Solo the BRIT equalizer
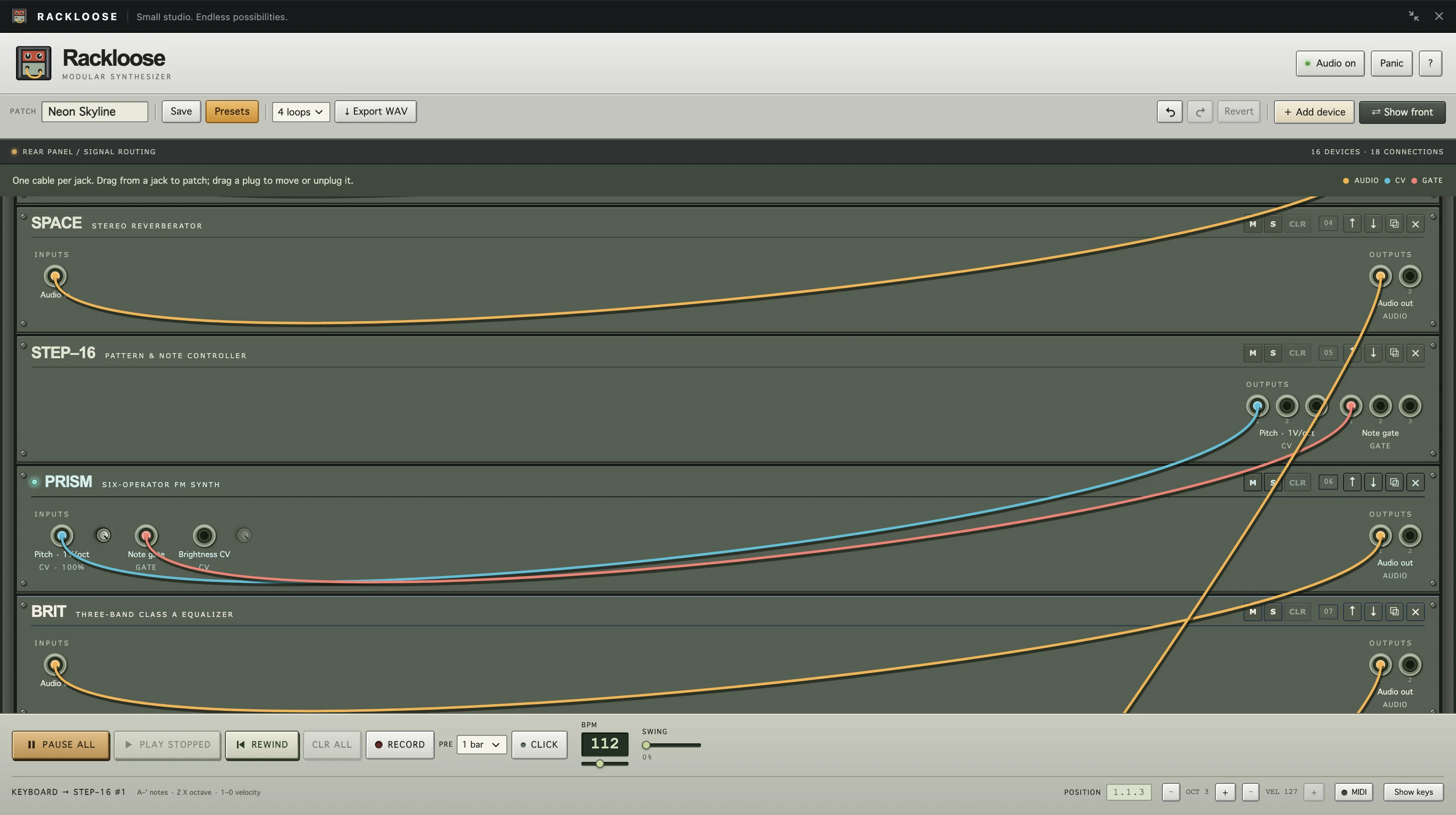Image resolution: width=1456 pixels, height=815 pixels. [x=1273, y=611]
